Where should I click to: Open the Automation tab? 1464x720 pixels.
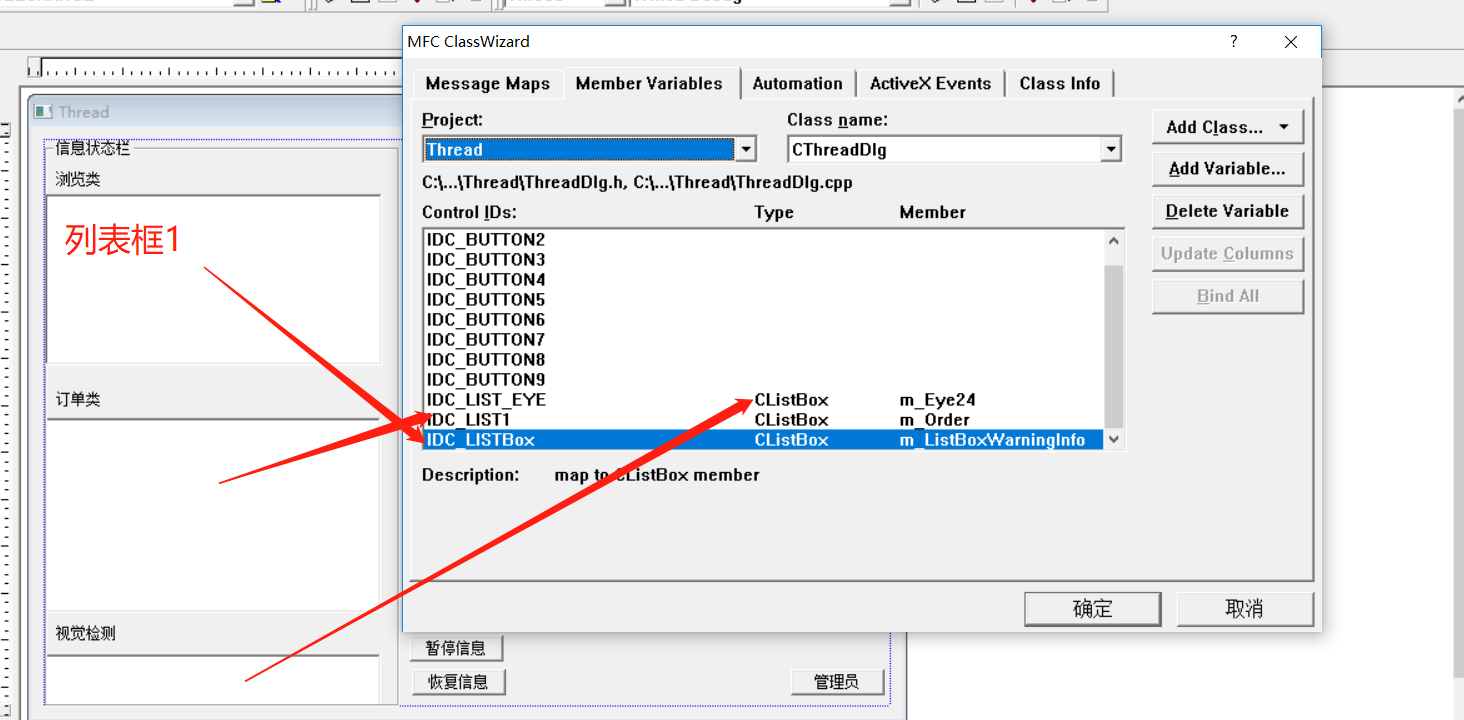tap(797, 84)
